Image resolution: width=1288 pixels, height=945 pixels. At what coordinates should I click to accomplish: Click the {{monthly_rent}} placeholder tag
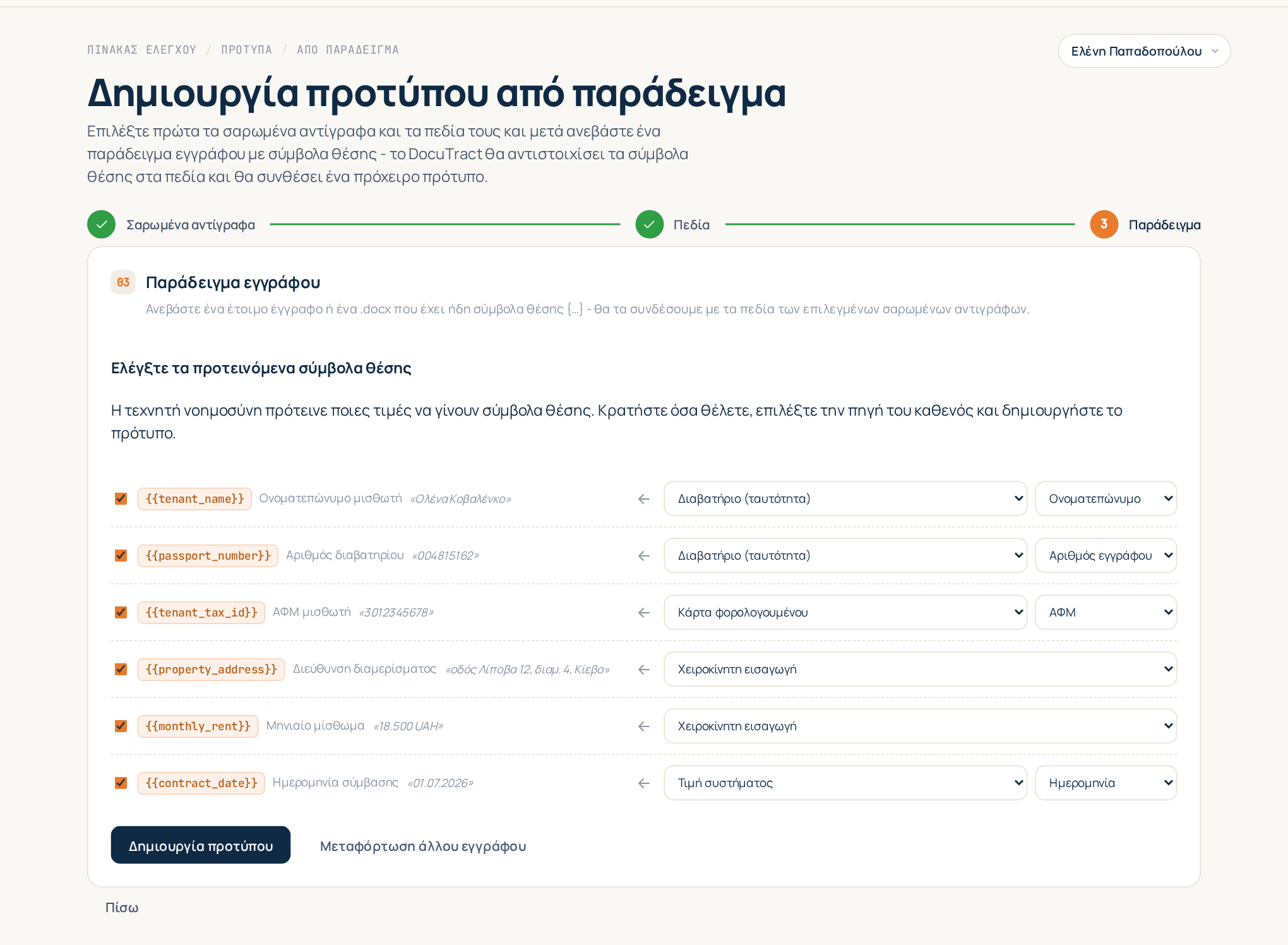pos(198,726)
